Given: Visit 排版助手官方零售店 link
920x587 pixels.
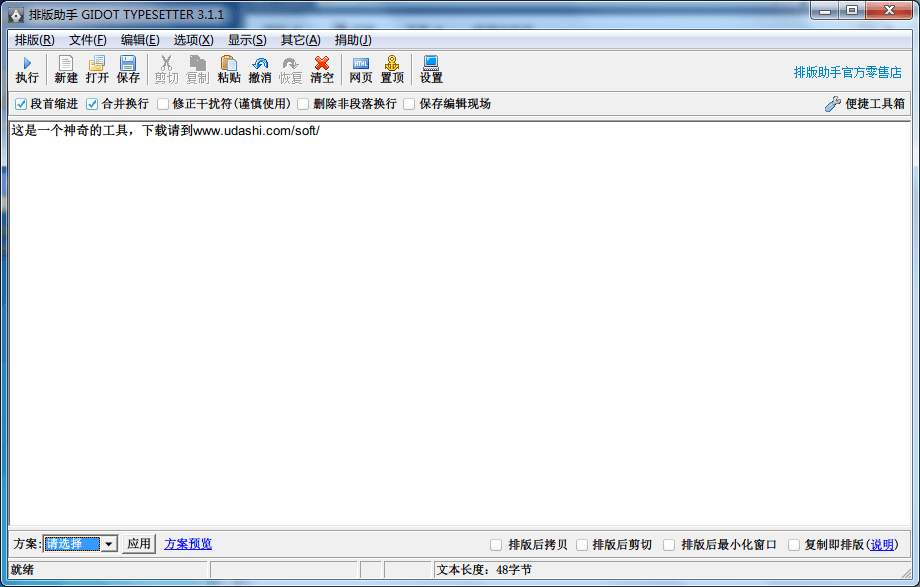Looking at the screenshot, I should (x=847, y=72).
